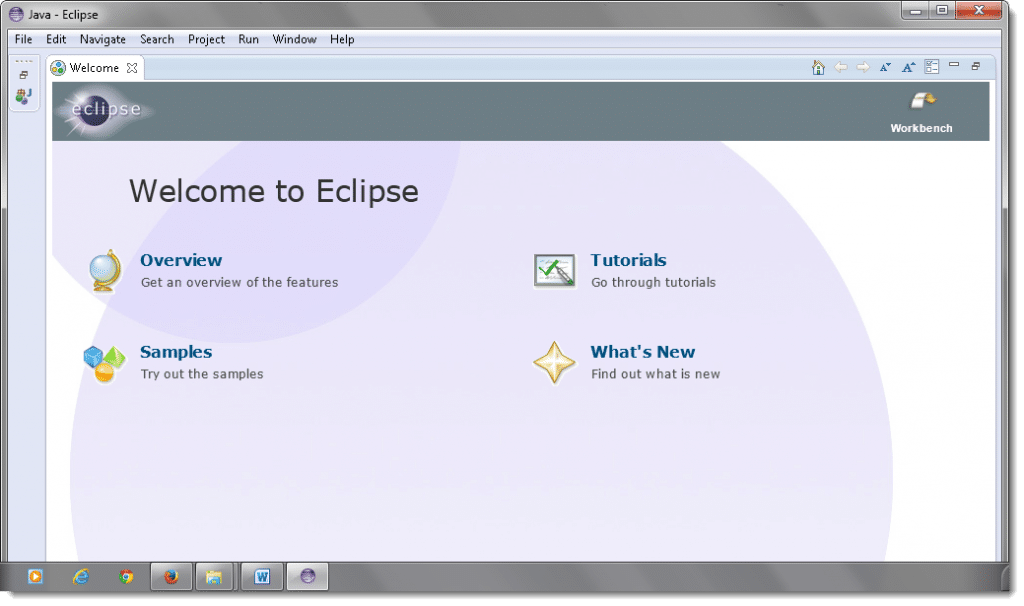Open the Tutorials link
1024x606 pixels.
(628, 260)
